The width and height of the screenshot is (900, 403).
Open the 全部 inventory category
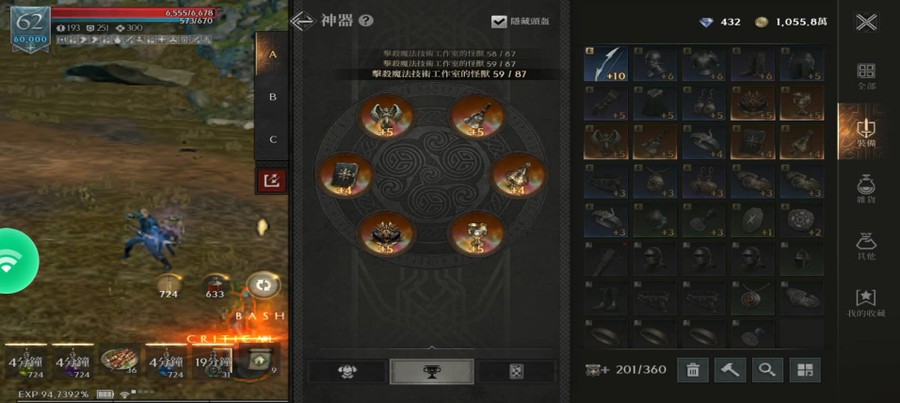click(866, 78)
